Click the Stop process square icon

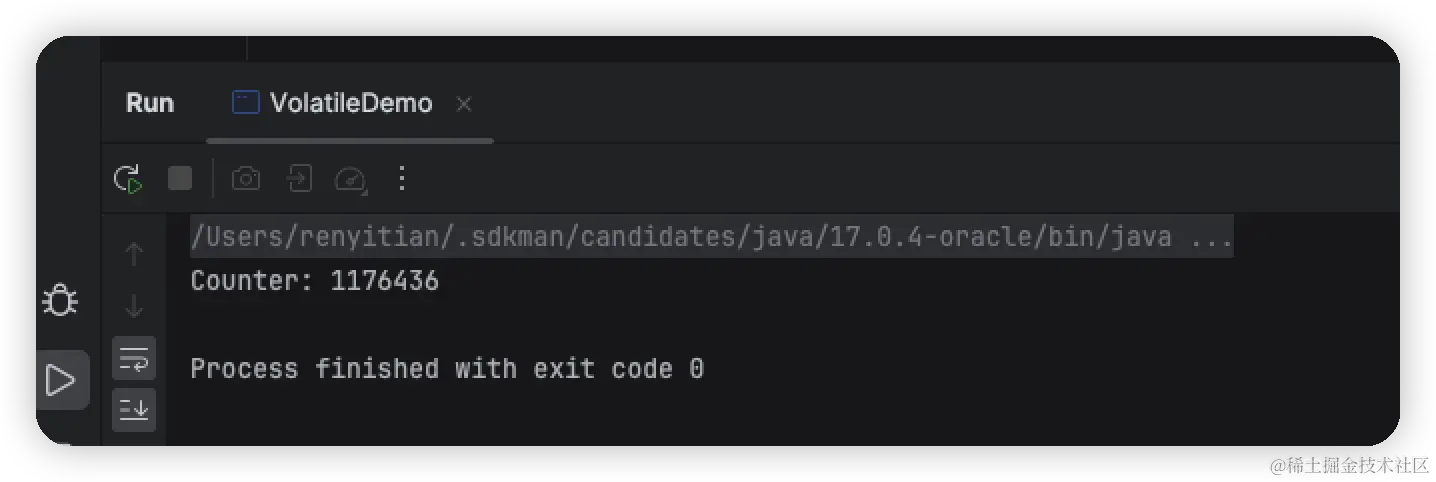[180, 179]
